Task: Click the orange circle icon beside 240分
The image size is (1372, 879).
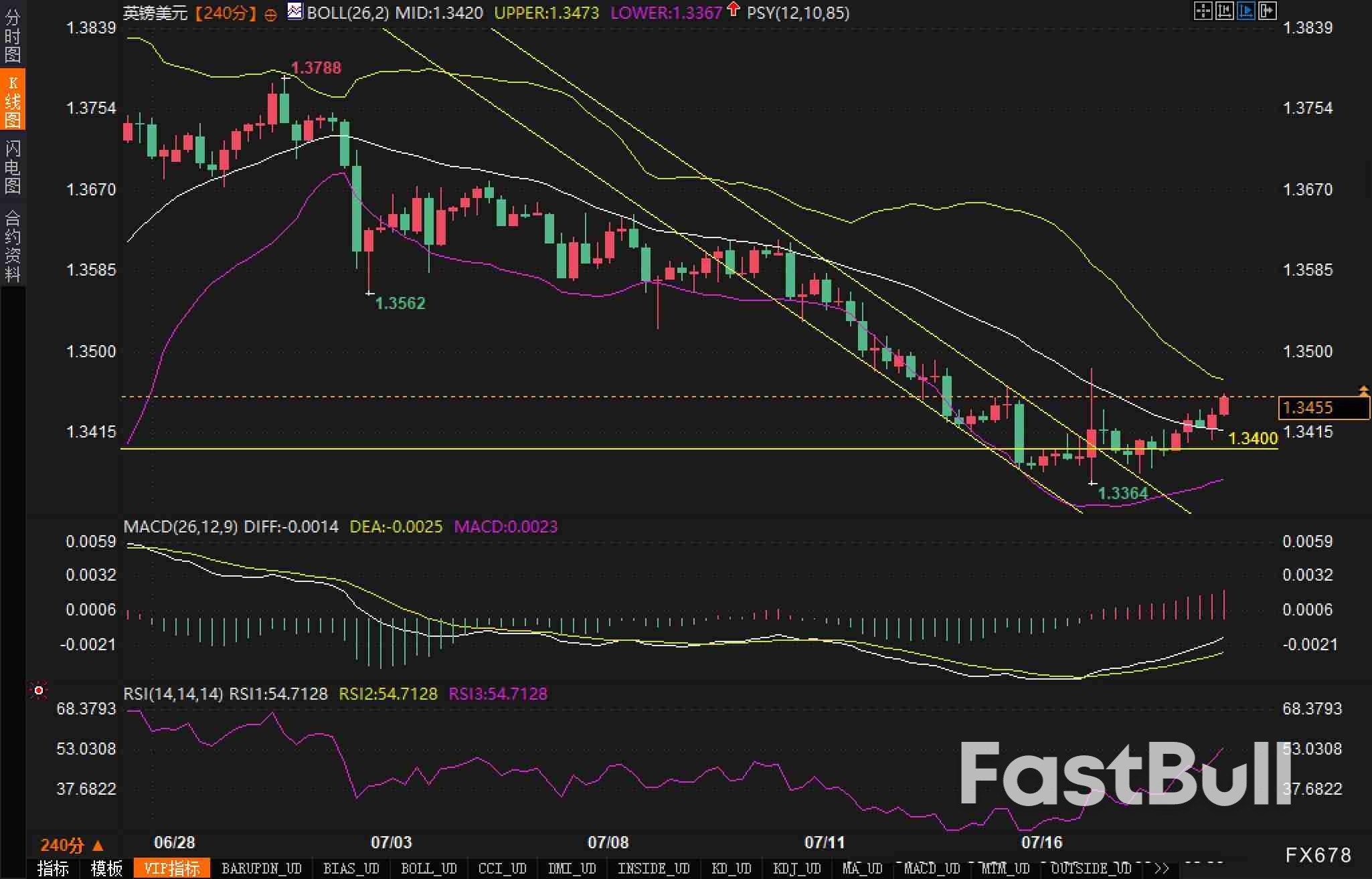Action: click(270, 15)
